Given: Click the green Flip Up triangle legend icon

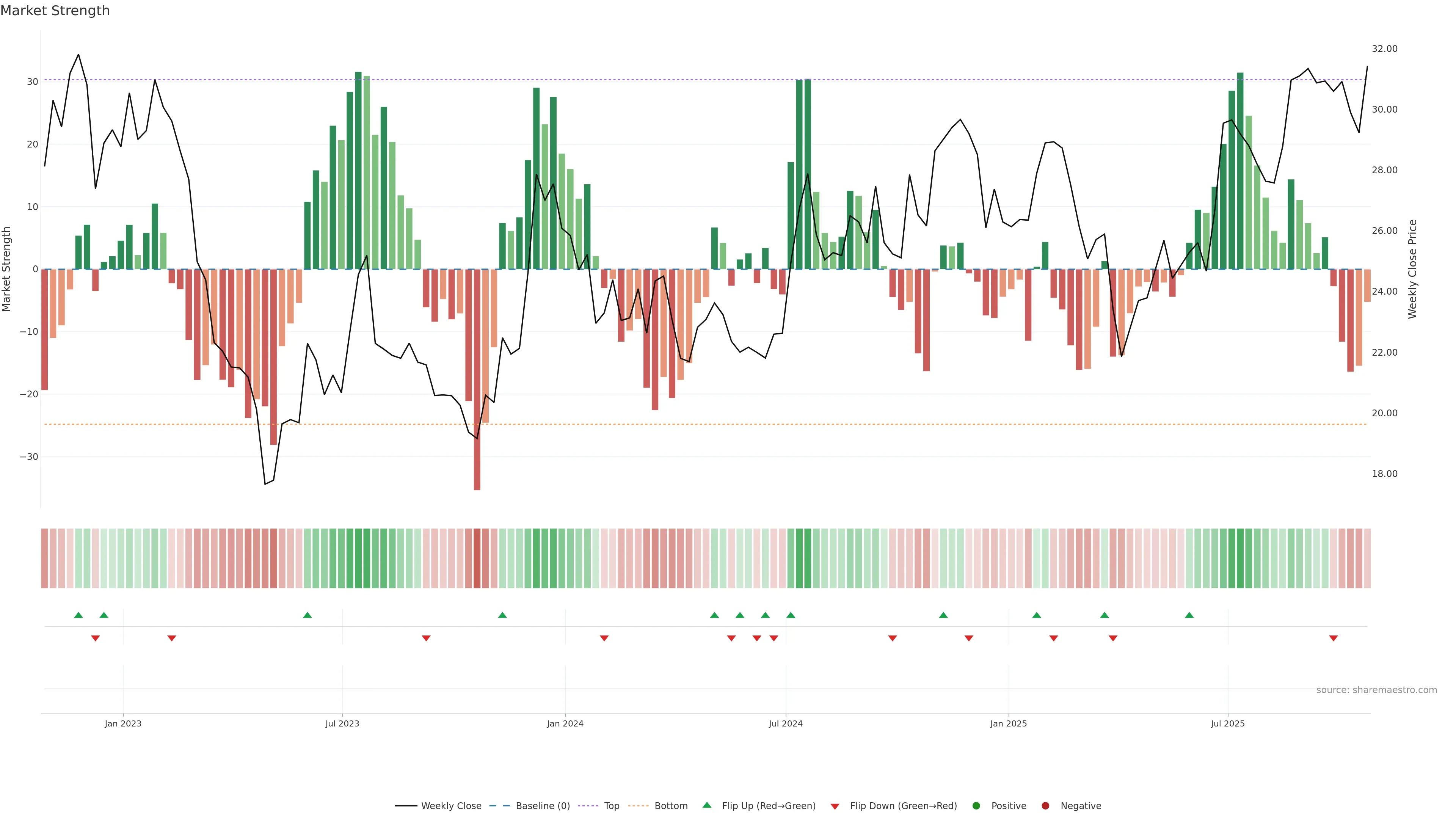Looking at the screenshot, I should [706, 805].
